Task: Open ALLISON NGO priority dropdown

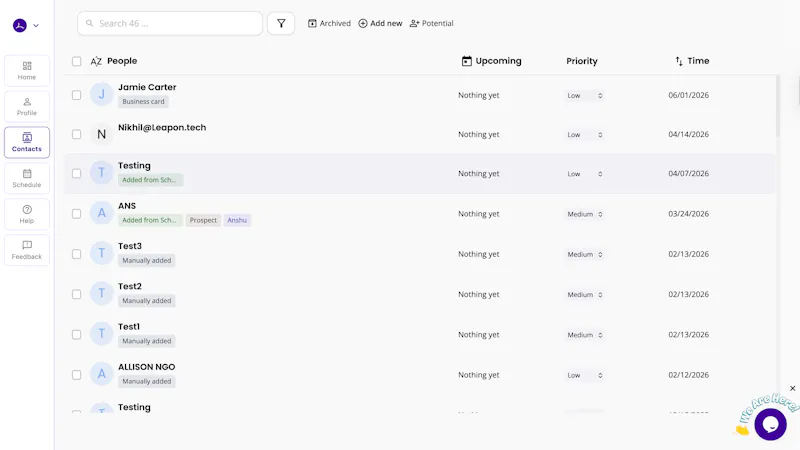Action: click(x=585, y=375)
